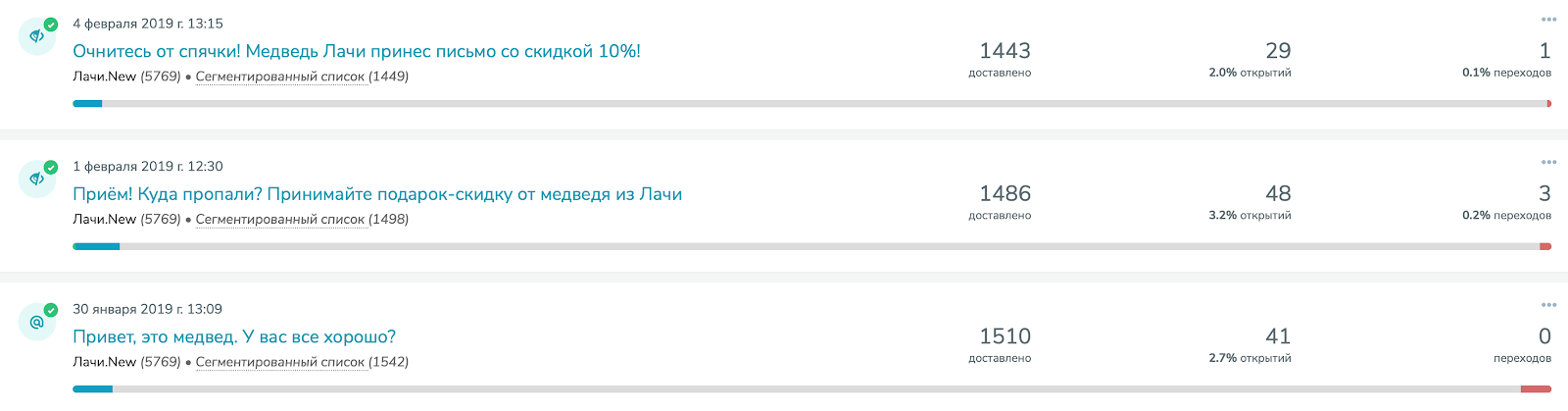The width and height of the screenshot is (1568, 411).
Task: Click the 48 открытий stat
Action: point(1278,194)
